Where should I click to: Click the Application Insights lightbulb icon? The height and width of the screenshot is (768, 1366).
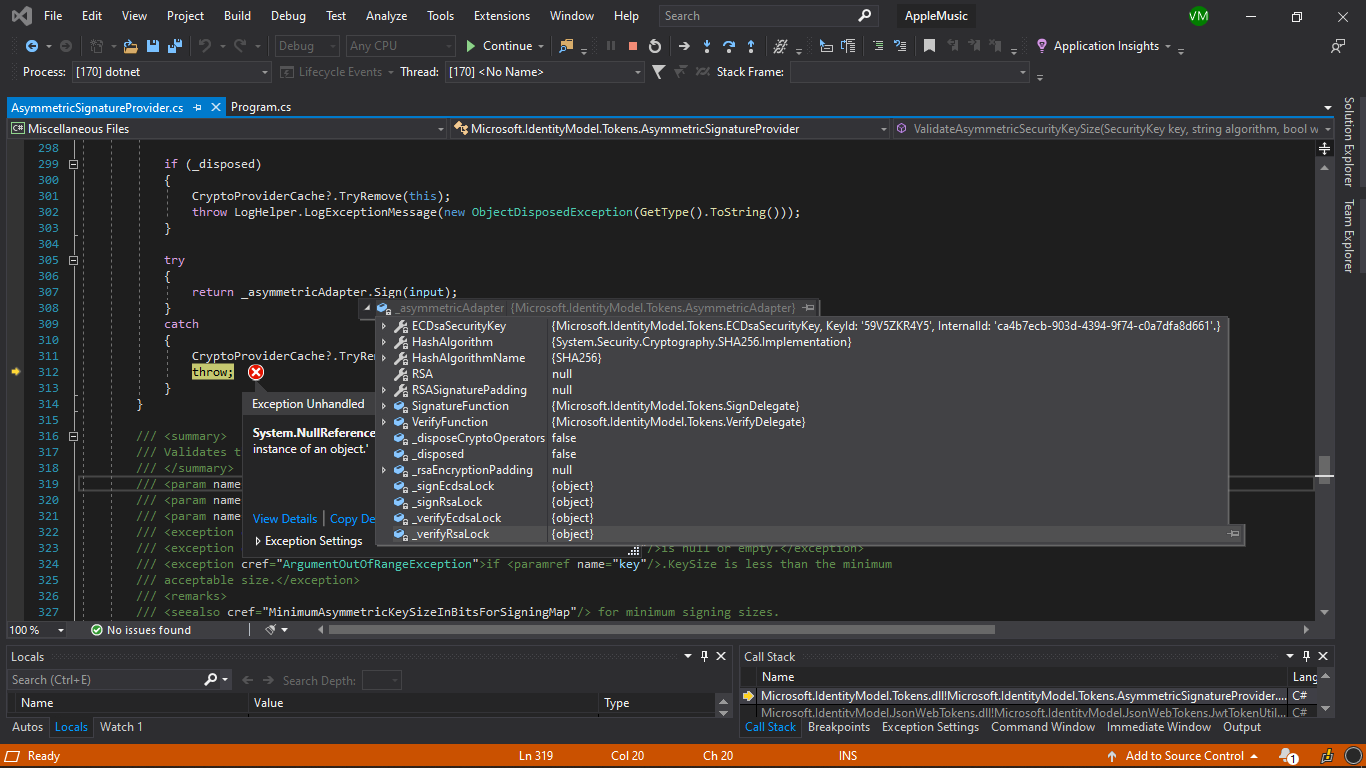click(1040, 46)
